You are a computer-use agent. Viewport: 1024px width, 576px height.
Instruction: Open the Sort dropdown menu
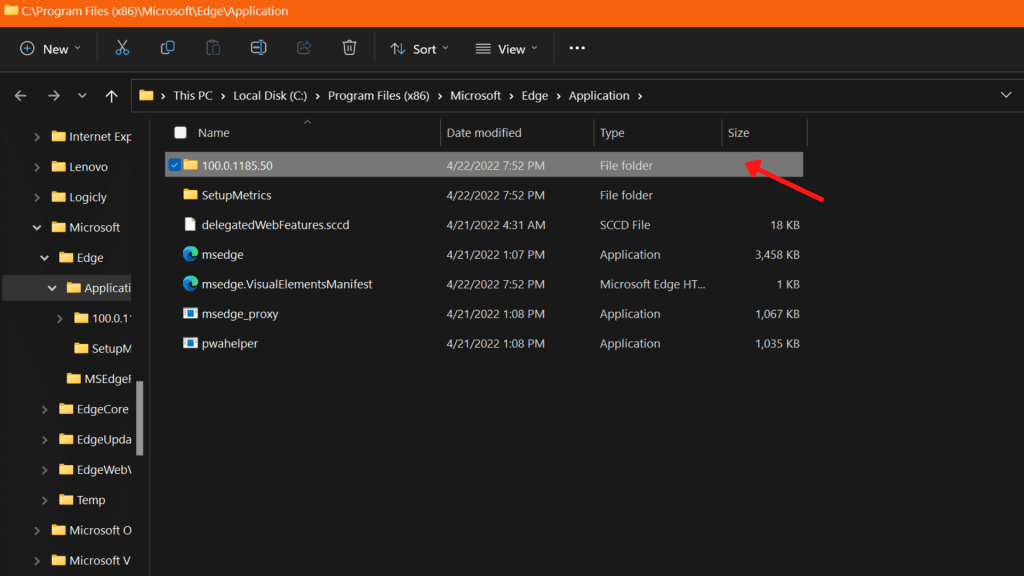[x=419, y=48]
